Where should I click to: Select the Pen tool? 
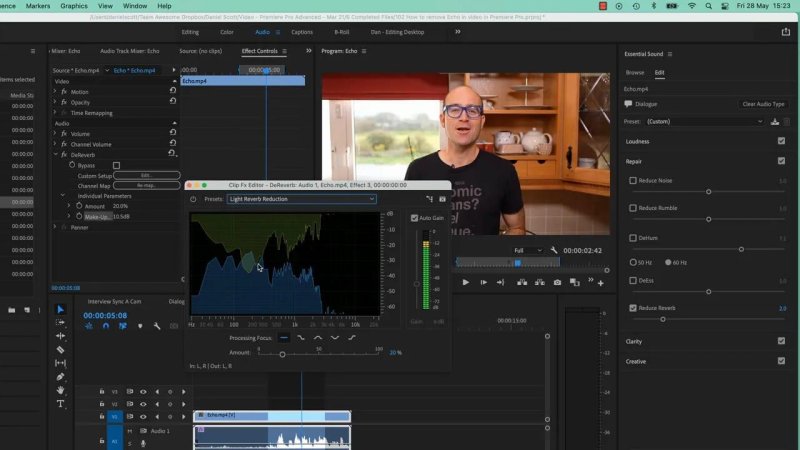point(60,377)
